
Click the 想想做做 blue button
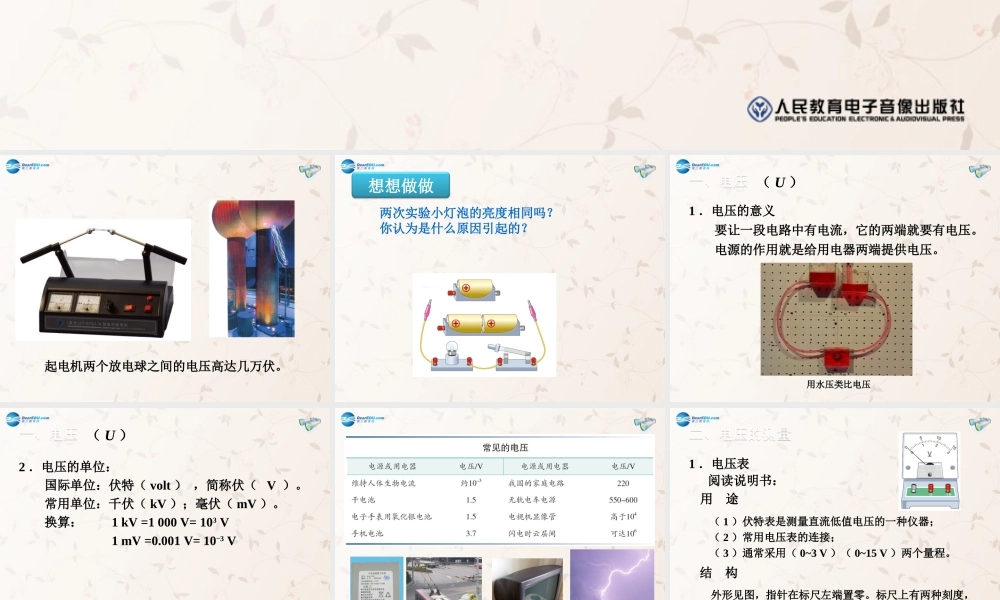click(401, 186)
